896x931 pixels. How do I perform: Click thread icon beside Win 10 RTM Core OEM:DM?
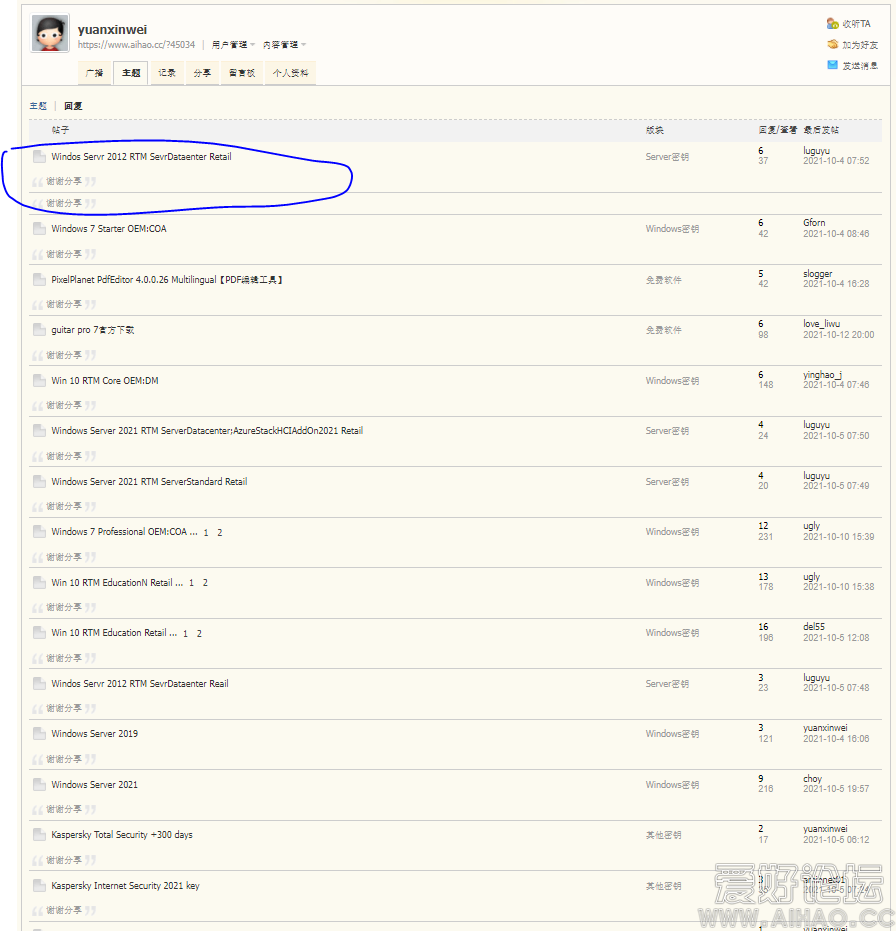pyautogui.click(x=39, y=381)
